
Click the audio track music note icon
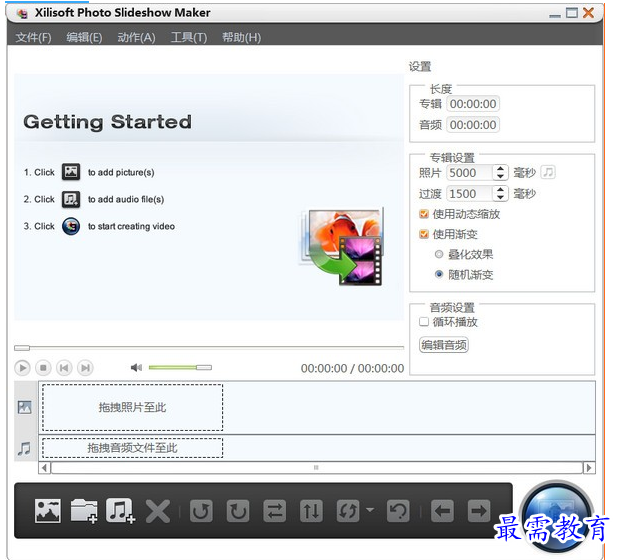point(24,448)
